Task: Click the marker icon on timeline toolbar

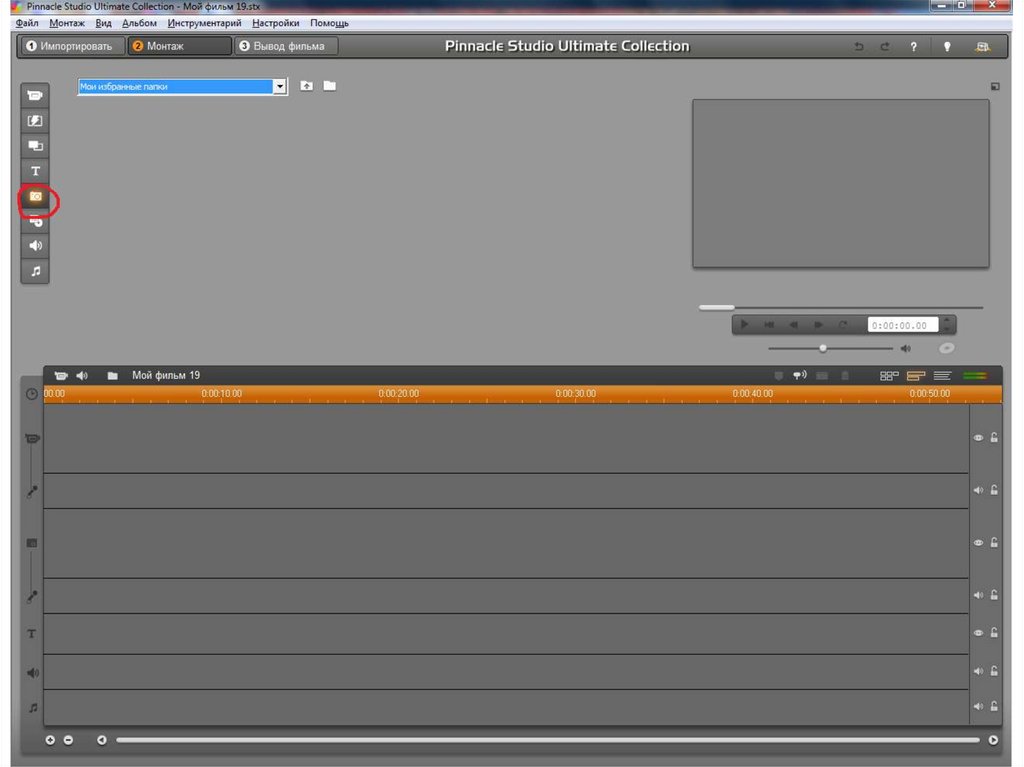Action: coord(778,376)
